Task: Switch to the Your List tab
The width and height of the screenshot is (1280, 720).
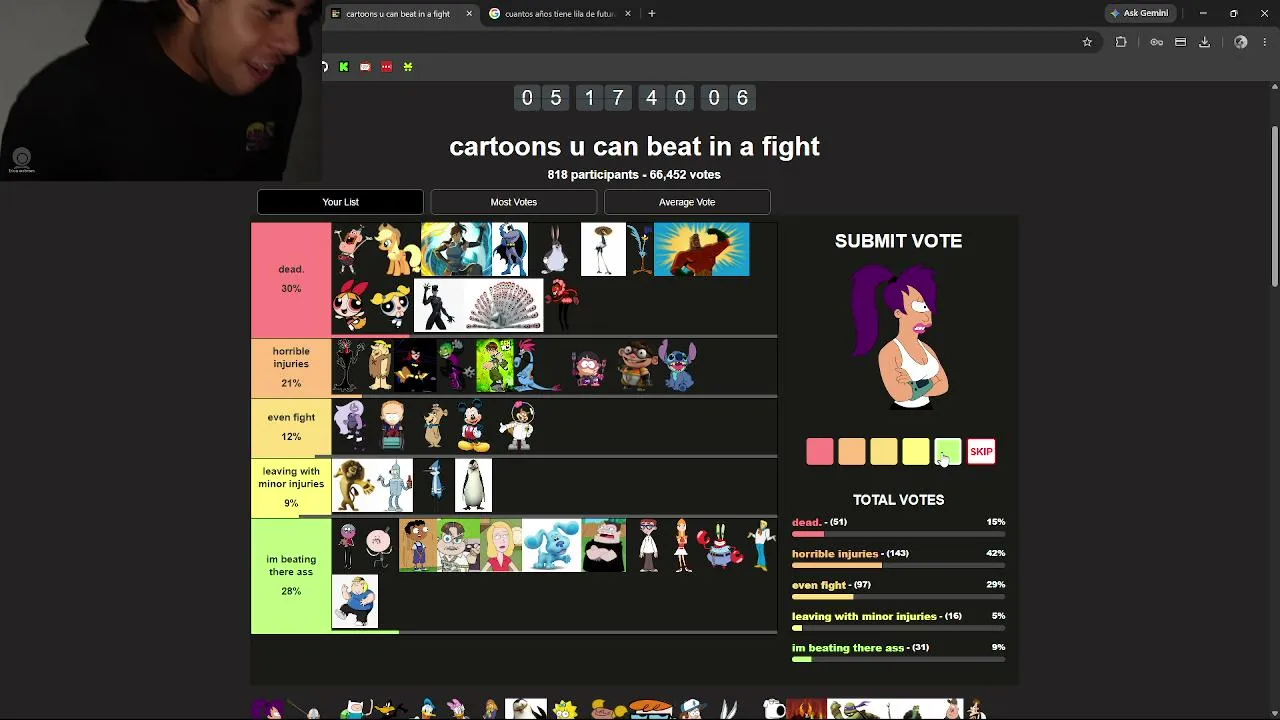Action: [340, 202]
